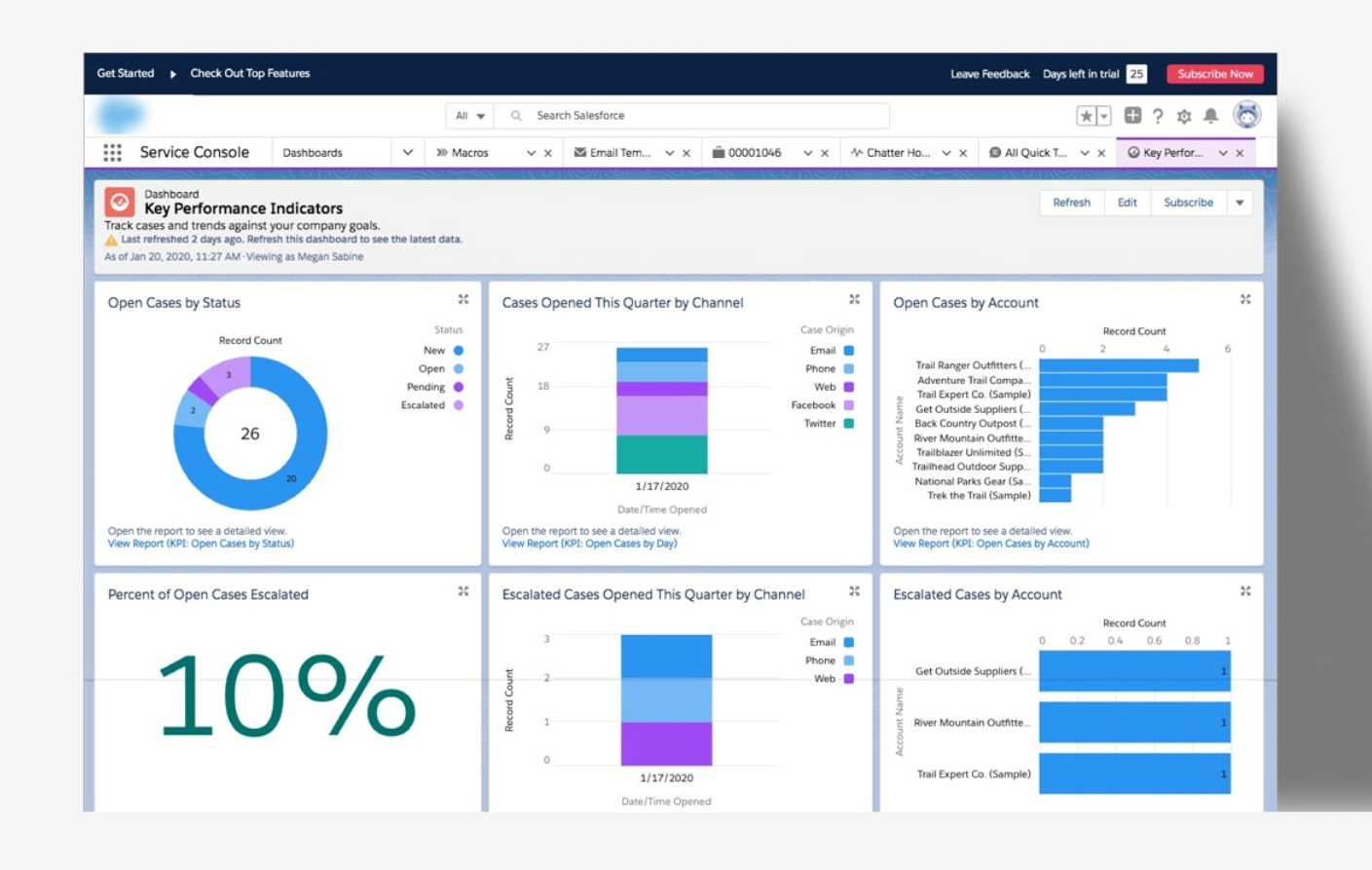Open the dropdown arrow next to Subscribe
Viewport: 1372px width, 870px height.
point(1240,203)
